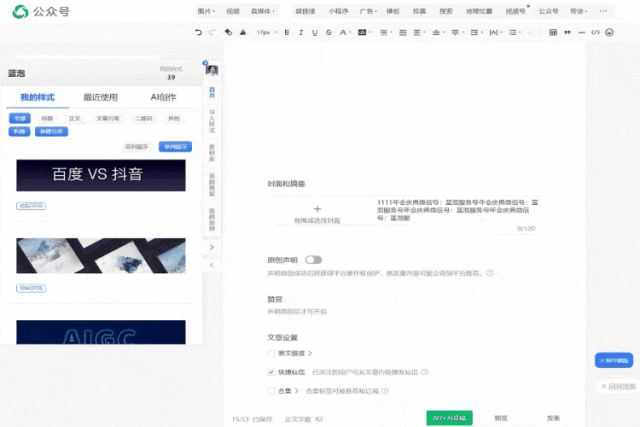Open the letter spacing dropdown

496,32
